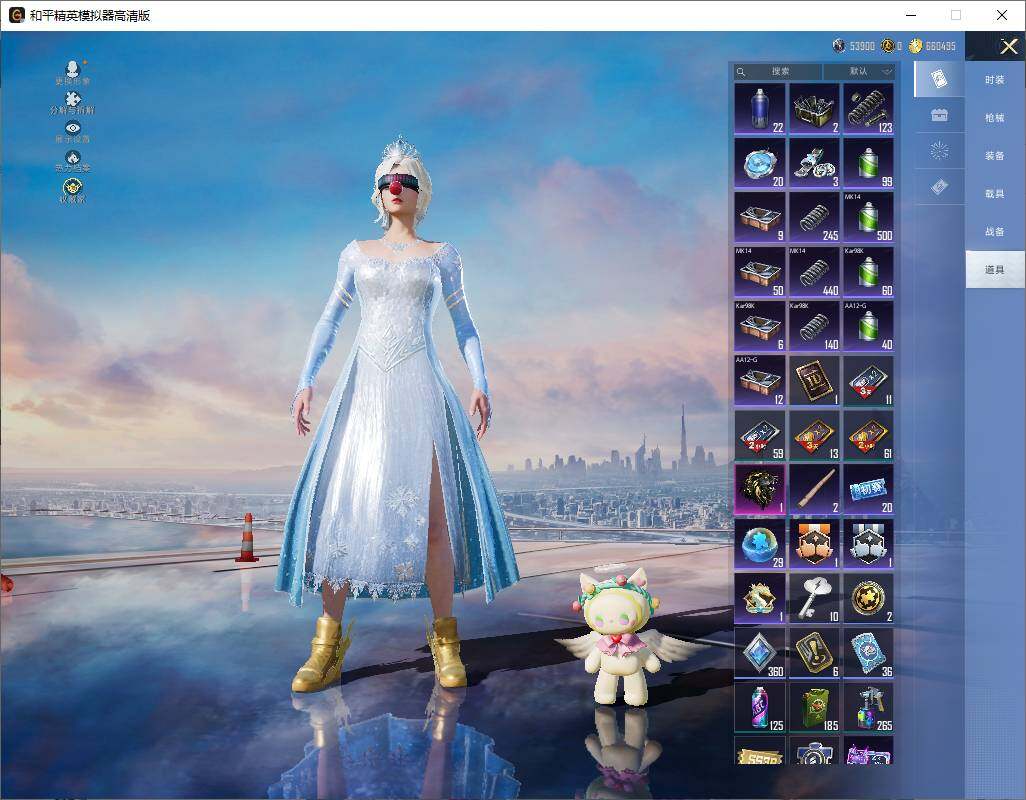
Task: Select the gold exclamation card item 6
Action: tap(814, 653)
